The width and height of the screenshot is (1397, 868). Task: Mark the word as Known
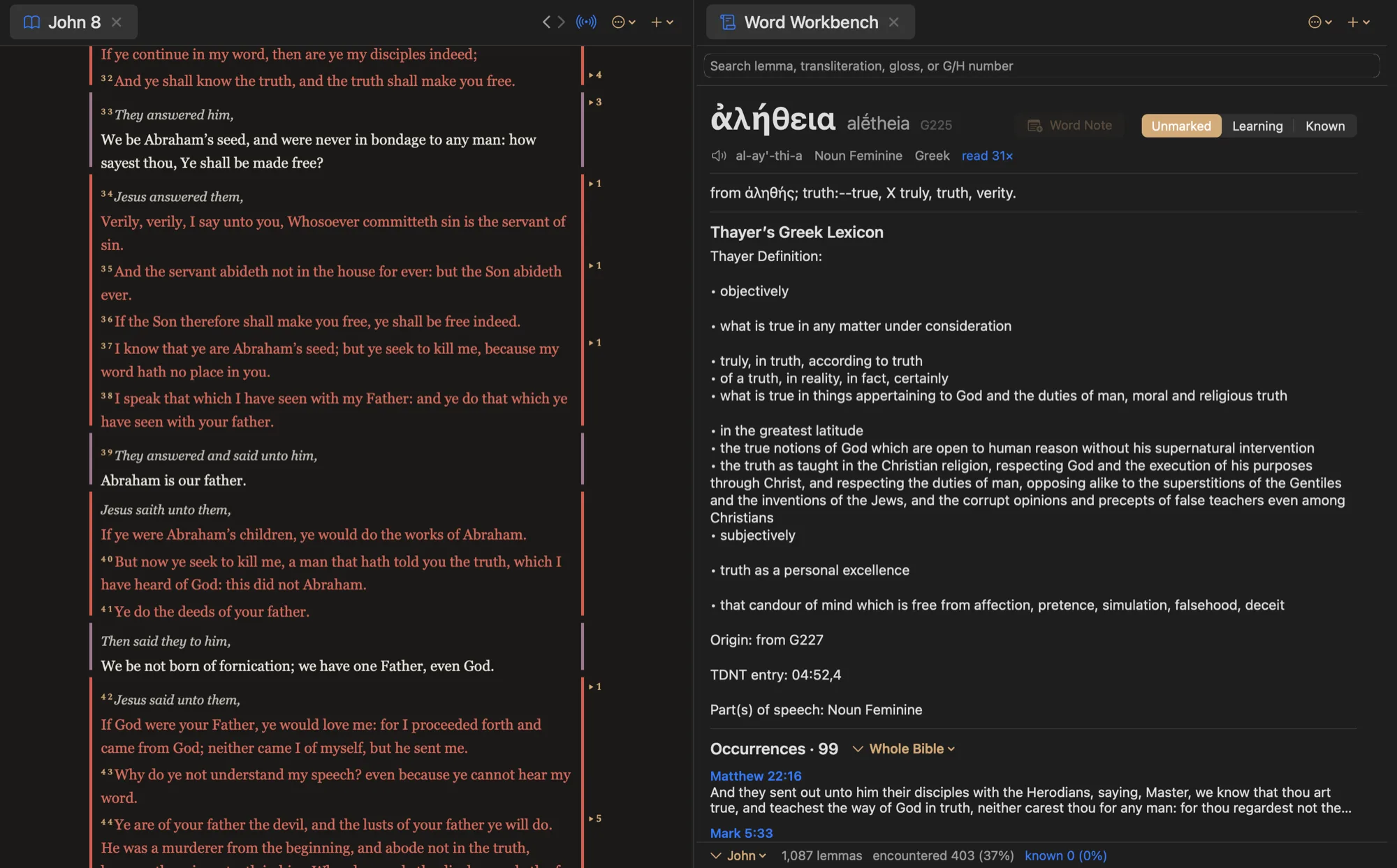(x=1325, y=126)
